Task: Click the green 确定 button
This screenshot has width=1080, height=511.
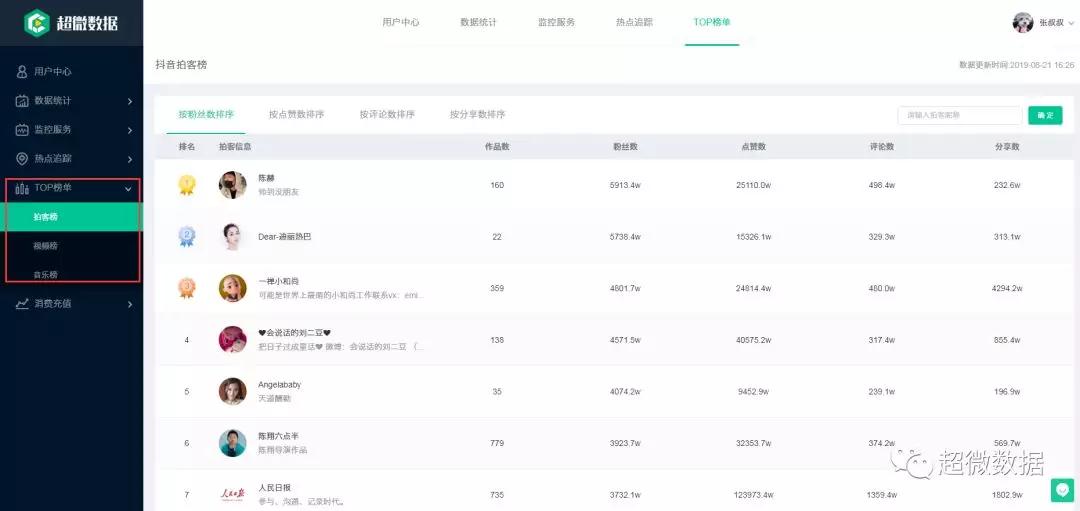Action: pyautogui.click(x=1046, y=115)
